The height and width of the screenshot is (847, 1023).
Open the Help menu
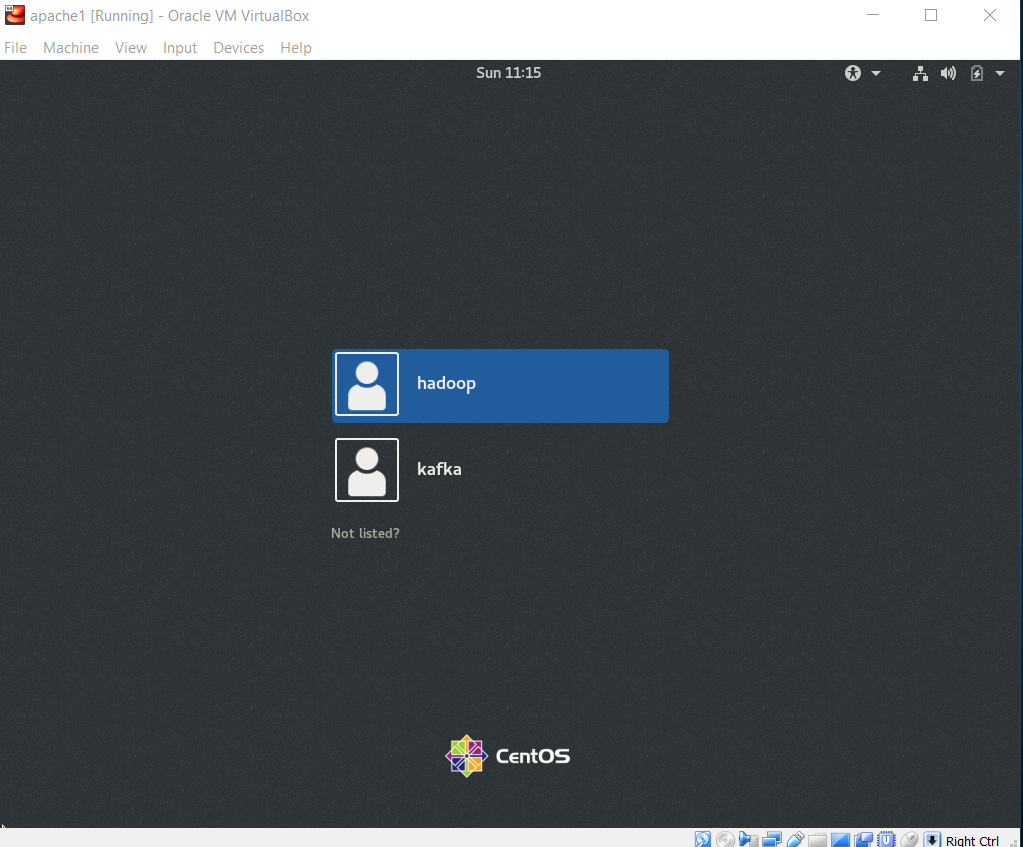(x=296, y=48)
